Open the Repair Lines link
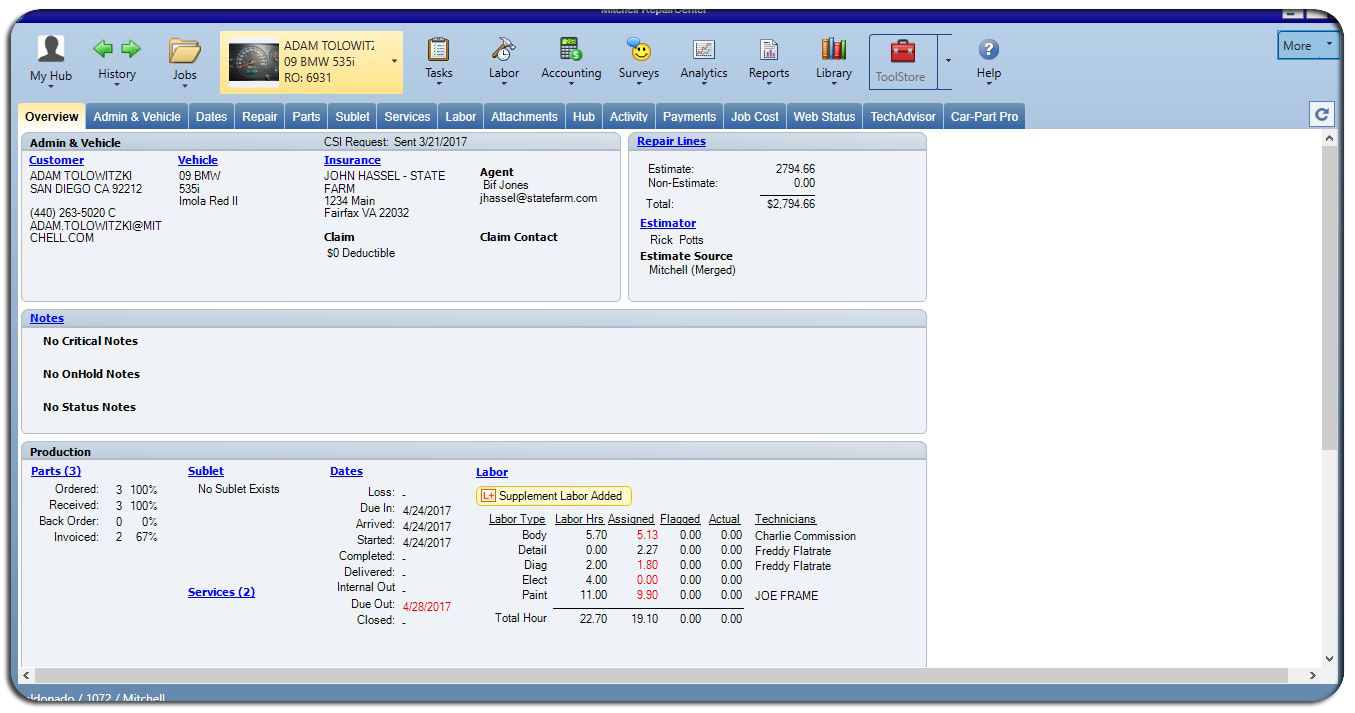Image resolution: width=1355 pixels, height=713 pixels. (x=671, y=141)
